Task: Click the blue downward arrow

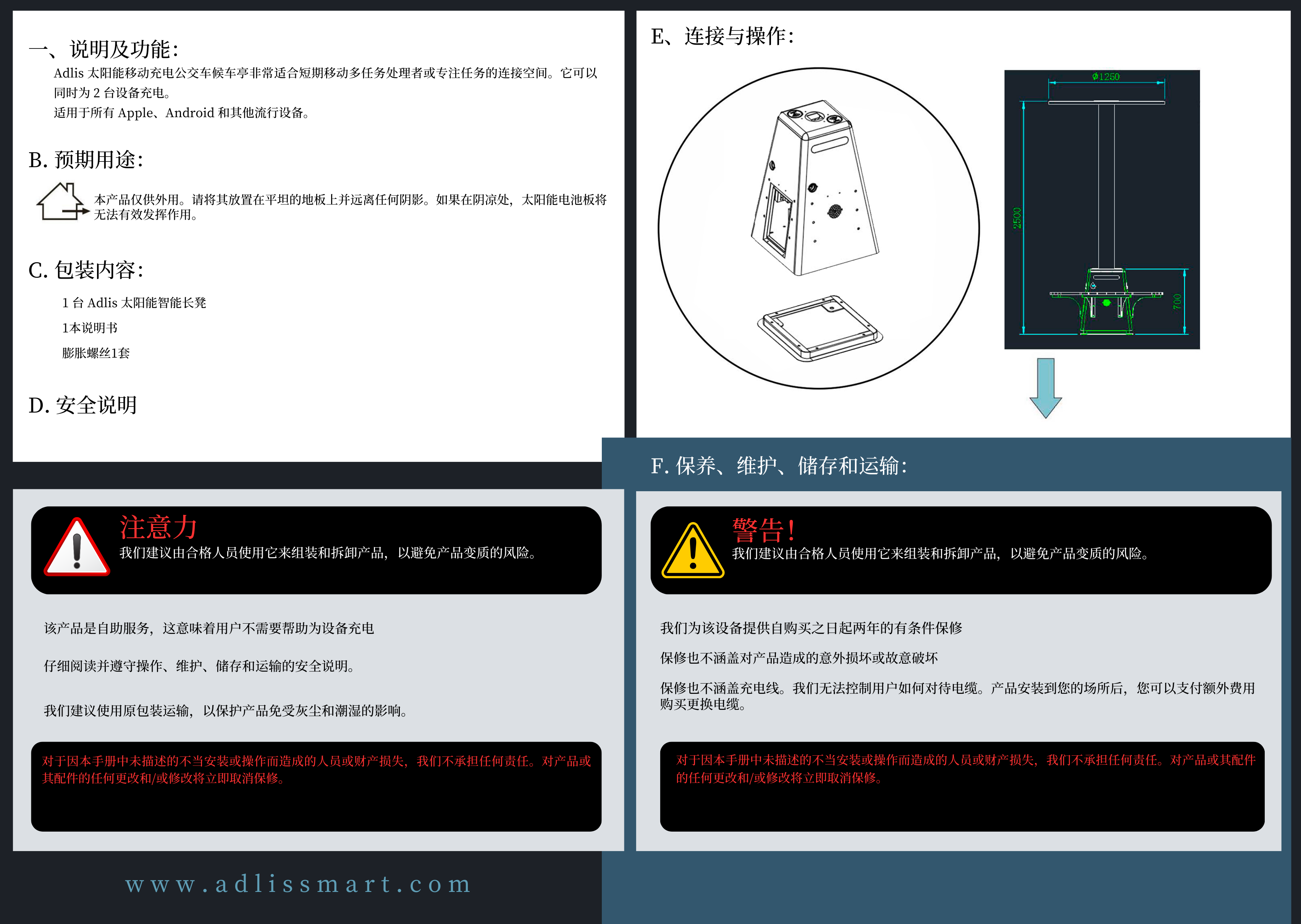Action: tap(1046, 389)
